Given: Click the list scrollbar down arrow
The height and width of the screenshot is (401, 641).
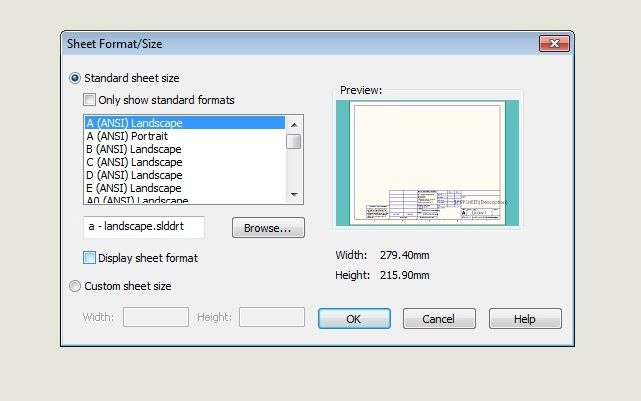Looking at the screenshot, I should tap(294, 194).
